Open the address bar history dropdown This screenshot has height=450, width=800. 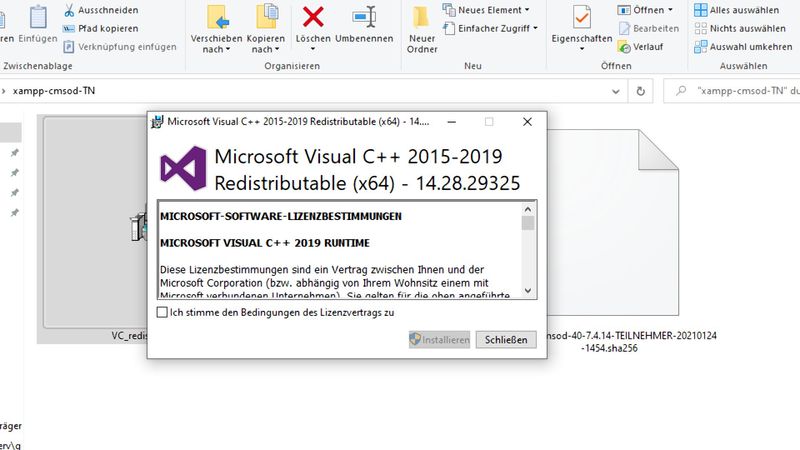point(616,92)
